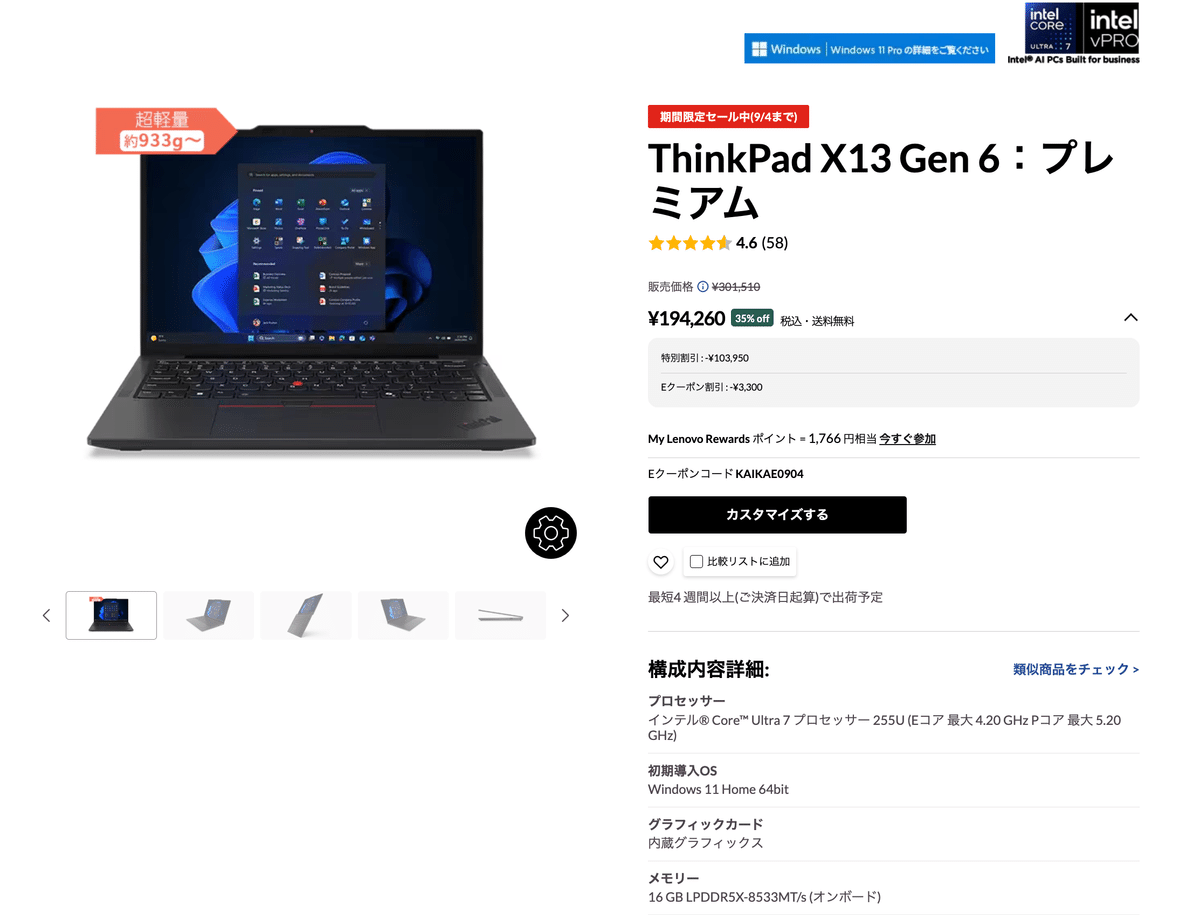Click the カスタマイズする button
This screenshot has height=915, width=1200.
777,515
